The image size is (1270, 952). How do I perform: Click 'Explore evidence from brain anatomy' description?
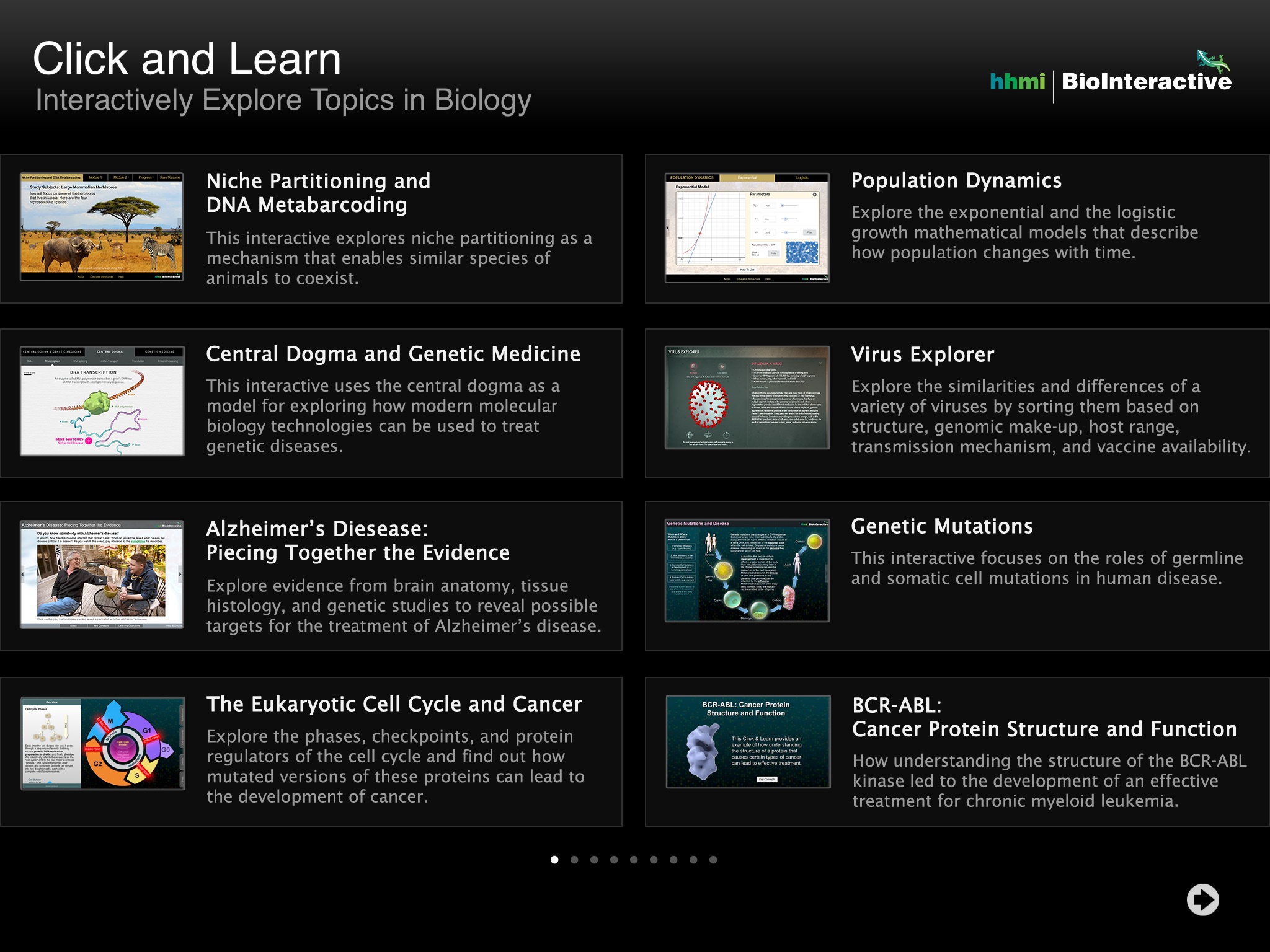coord(404,606)
